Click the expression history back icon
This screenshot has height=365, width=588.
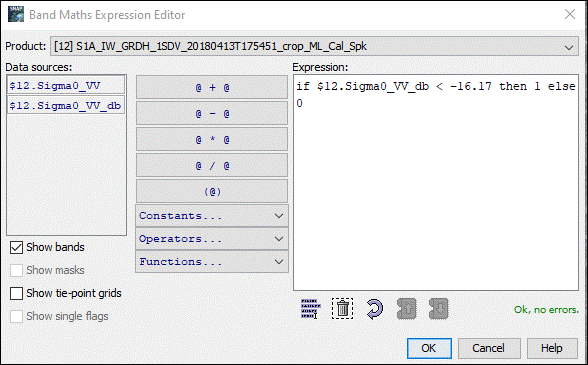point(407,309)
